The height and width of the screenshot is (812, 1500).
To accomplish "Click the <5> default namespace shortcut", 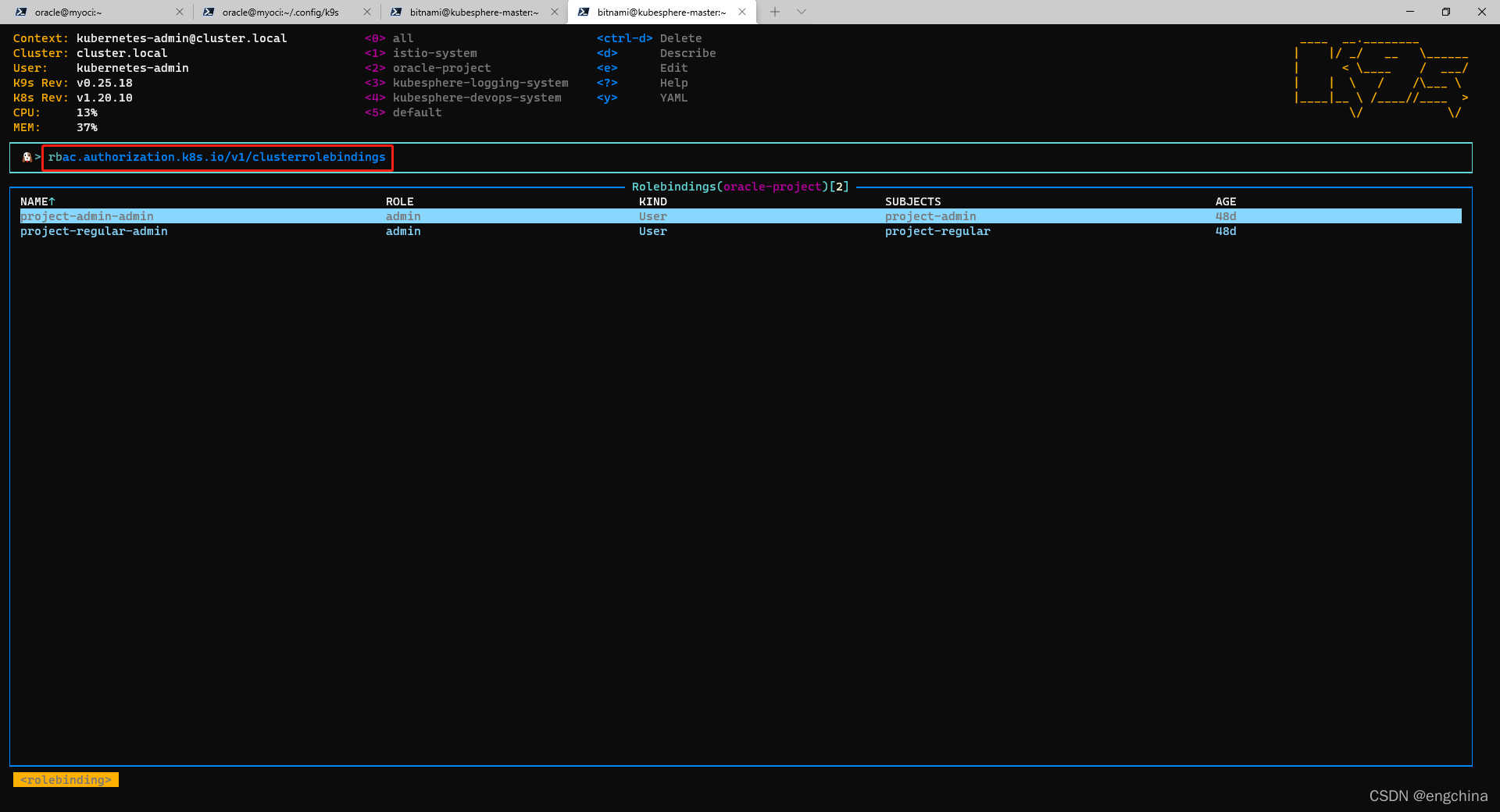I will coord(402,112).
